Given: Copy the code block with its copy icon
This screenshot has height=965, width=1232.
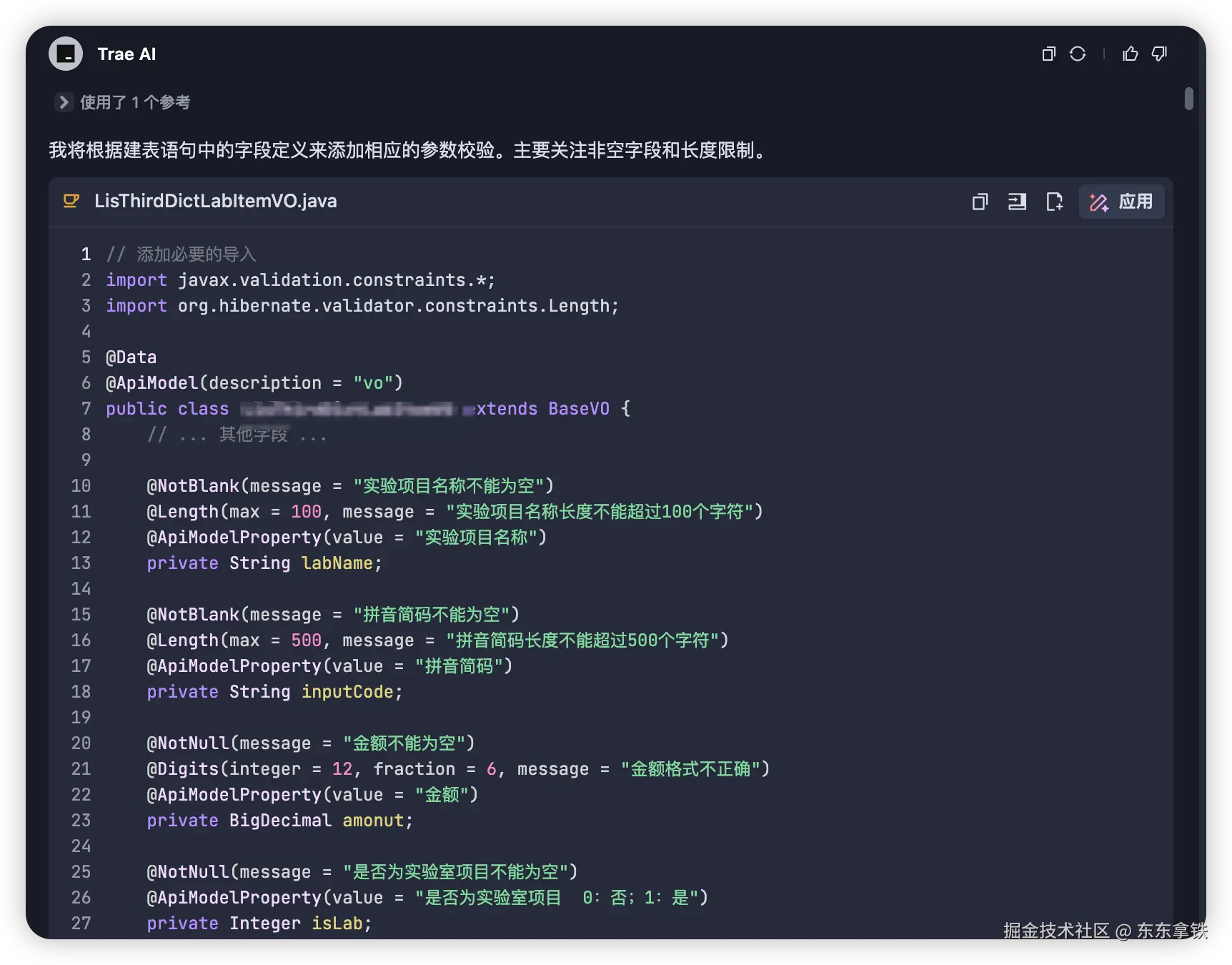Looking at the screenshot, I should (x=980, y=202).
